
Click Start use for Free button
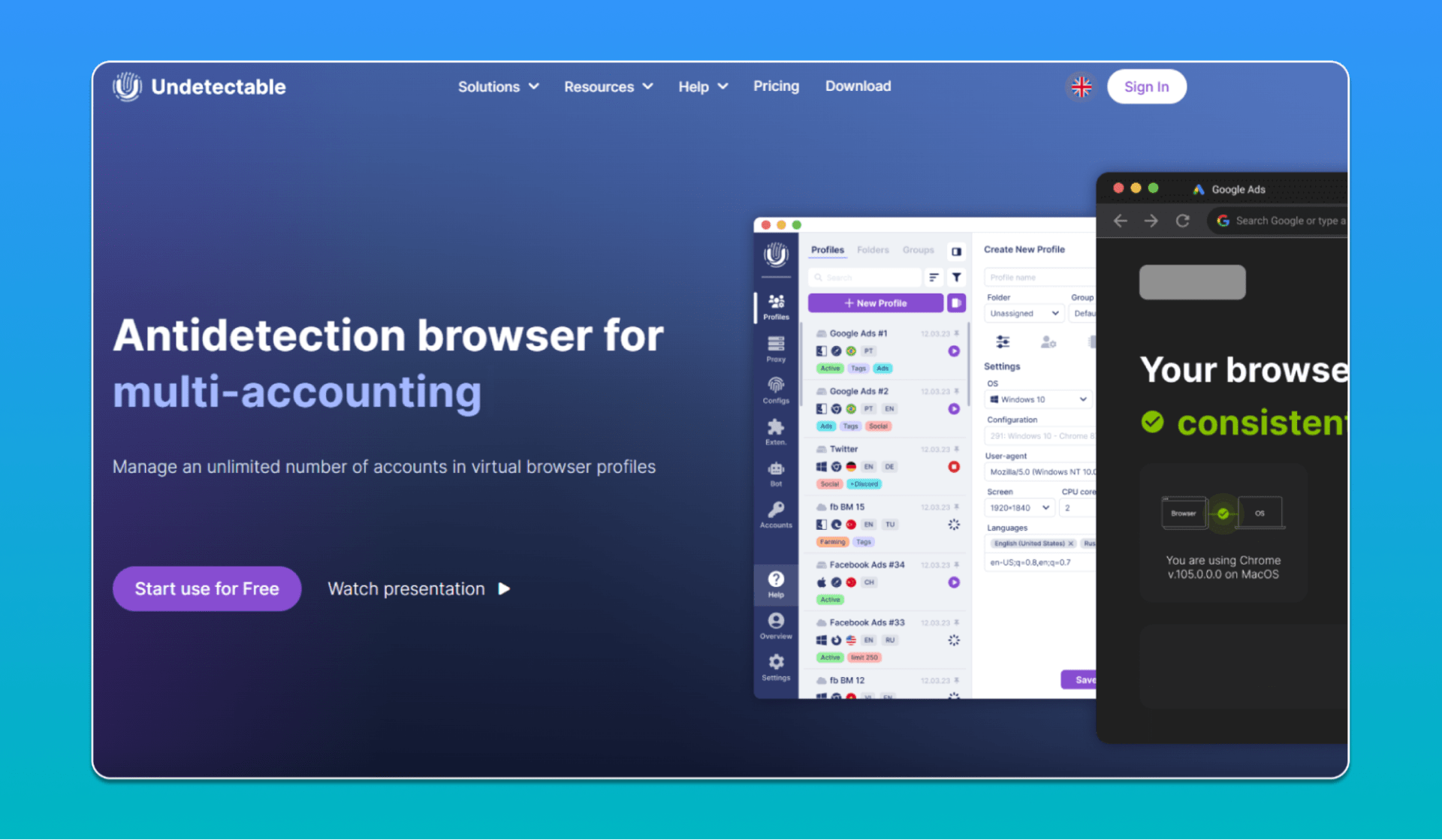[x=206, y=589]
